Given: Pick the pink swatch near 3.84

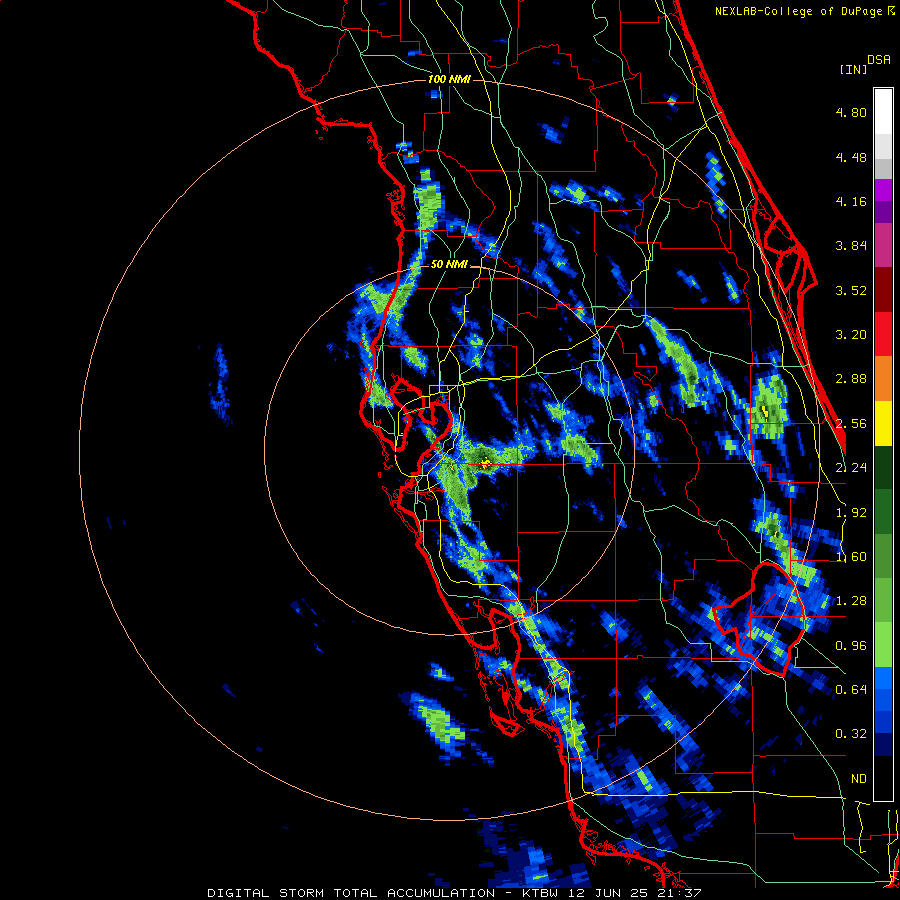Looking at the screenshot, I should click(883, 246).
